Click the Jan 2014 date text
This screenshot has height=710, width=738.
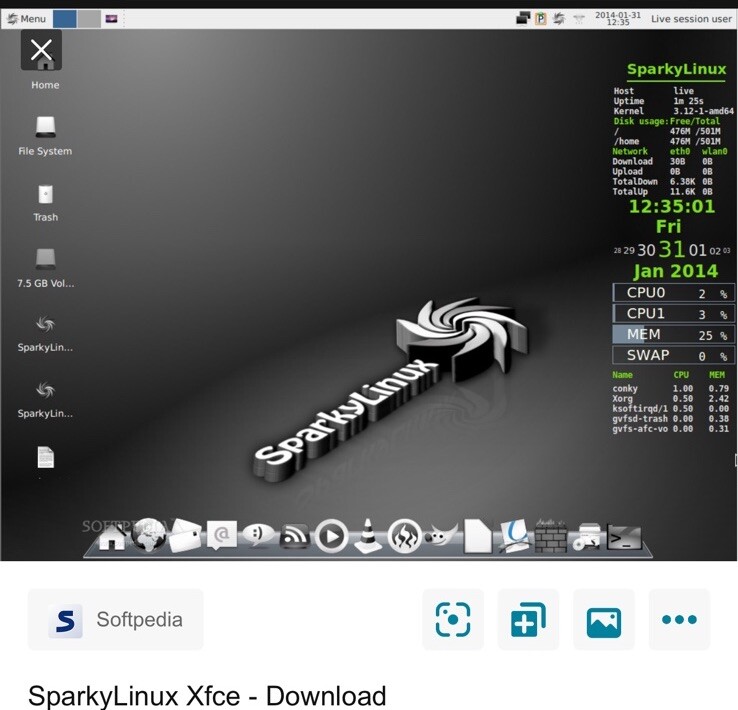coord(675,271)
